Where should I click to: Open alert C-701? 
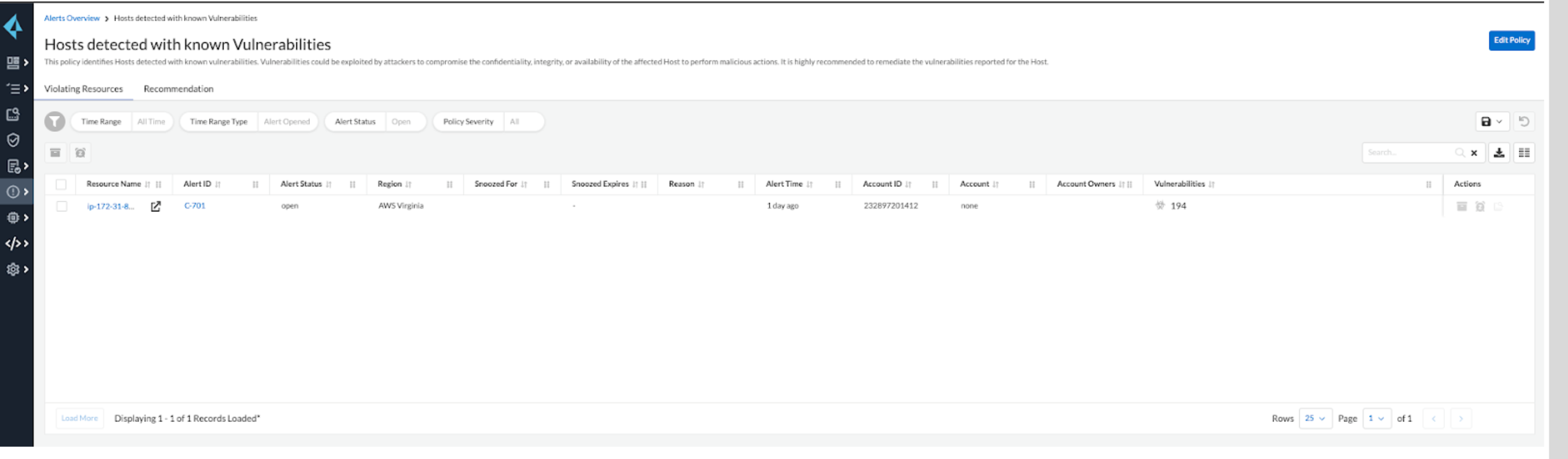click(x=195, y=206)
